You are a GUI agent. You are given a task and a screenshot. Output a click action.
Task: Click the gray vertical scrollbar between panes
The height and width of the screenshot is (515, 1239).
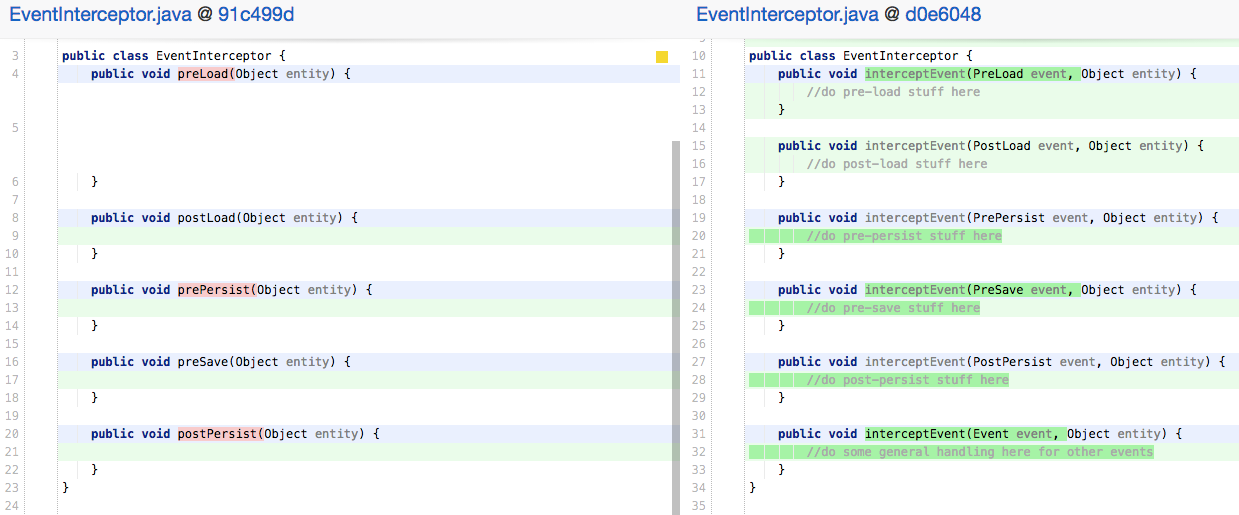(676, 327)
